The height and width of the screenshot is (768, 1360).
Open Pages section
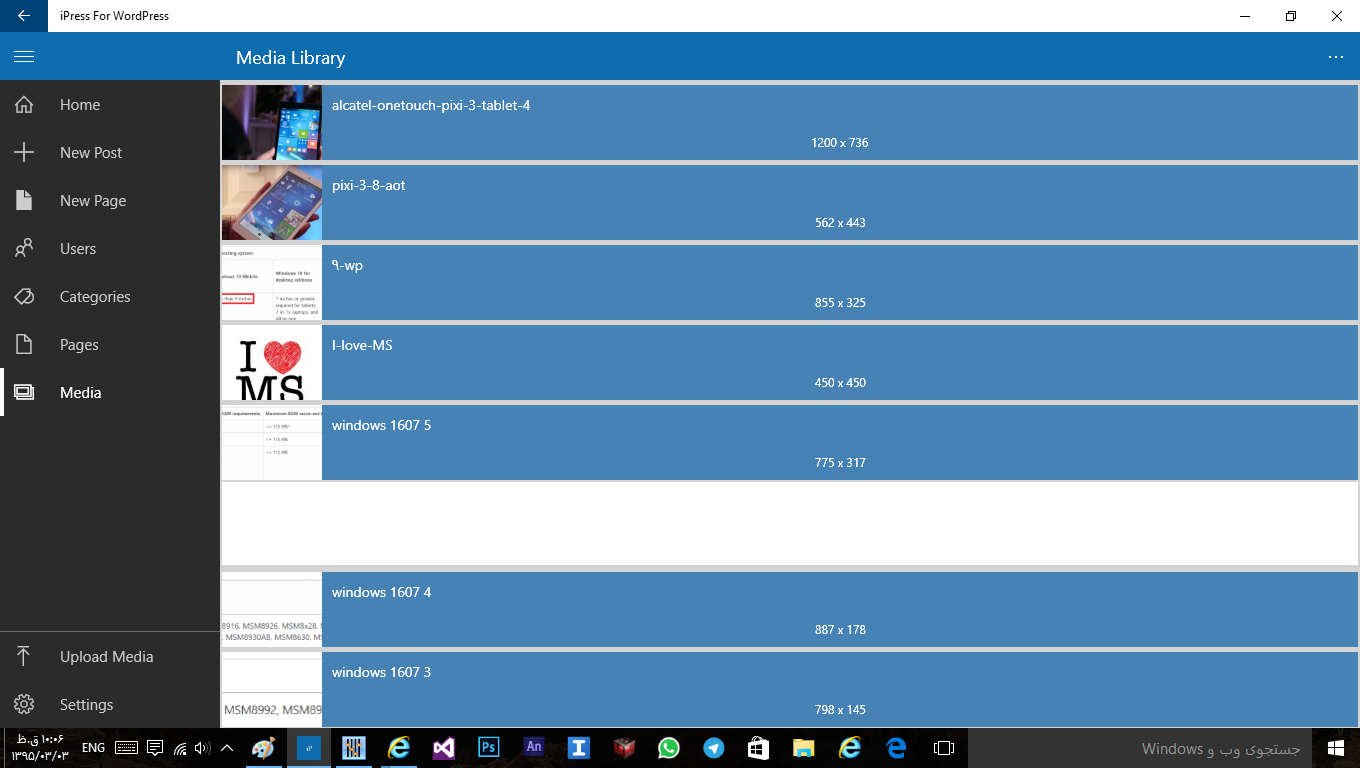tap(79, 345)
